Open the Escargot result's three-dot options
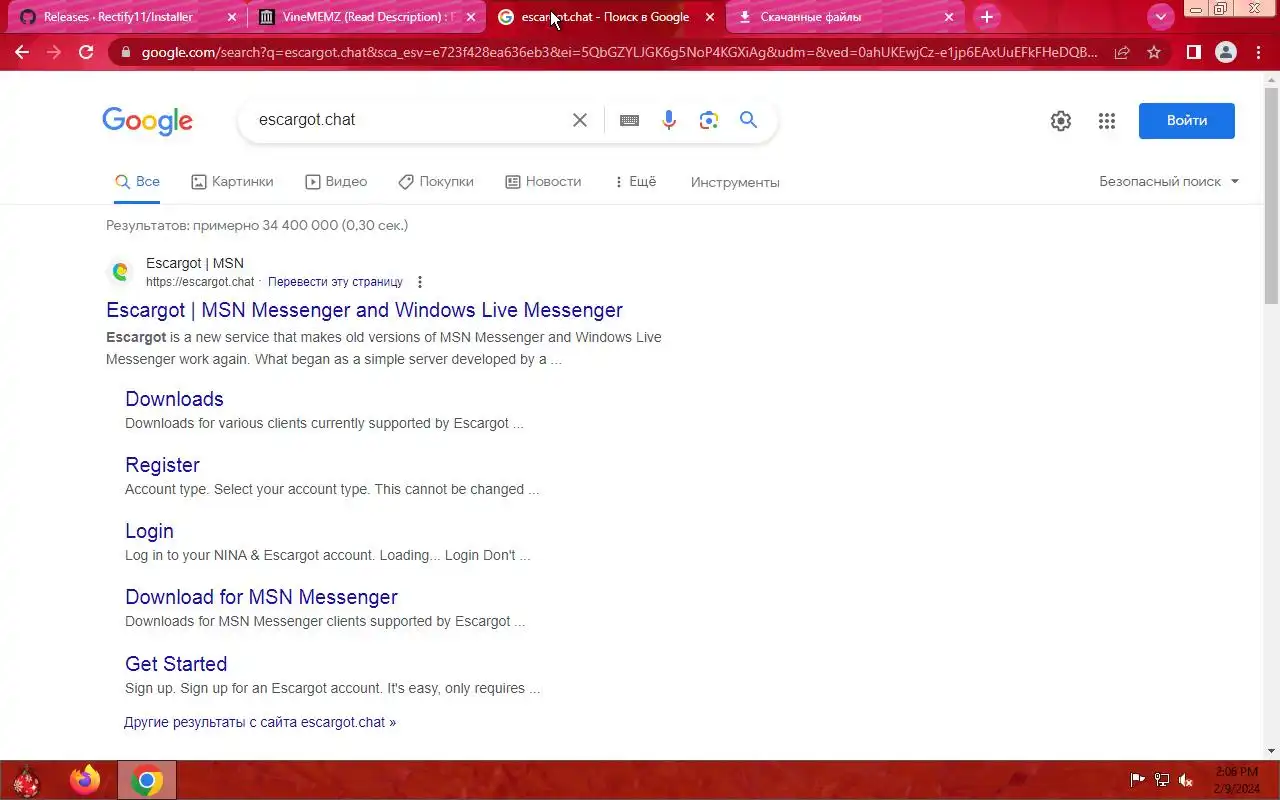 (x=420, y=282)
